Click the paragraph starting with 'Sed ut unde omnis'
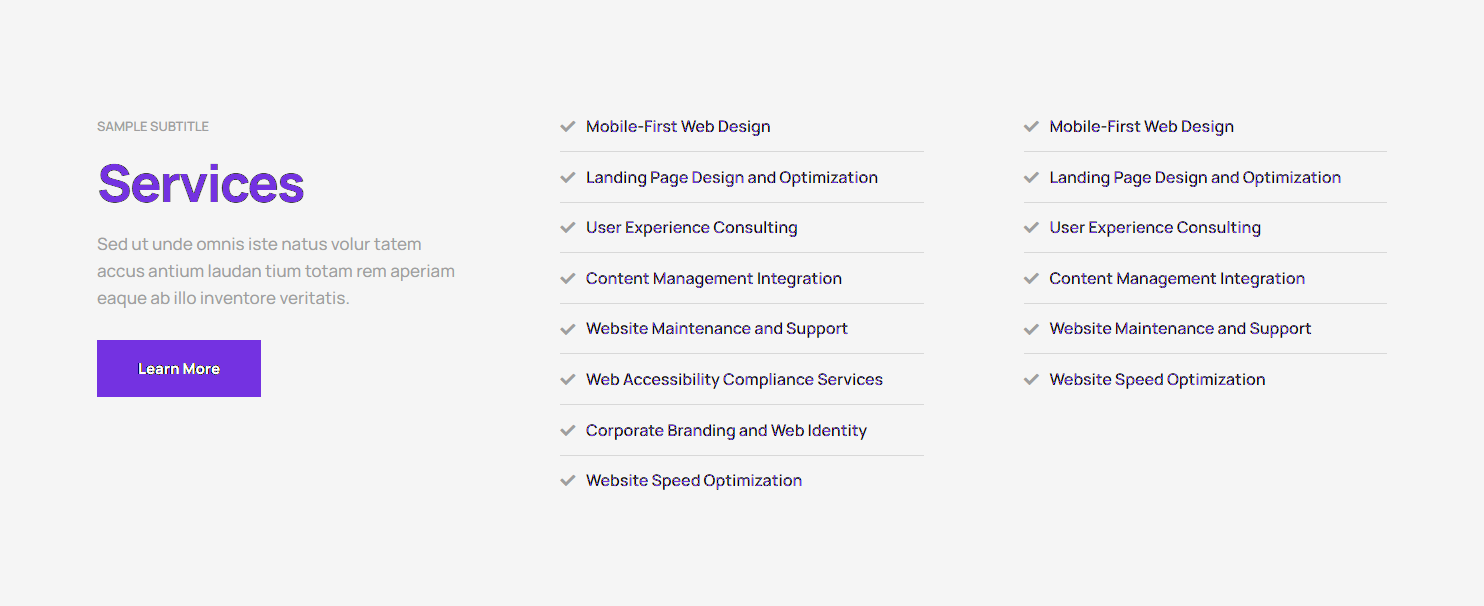The height and width of the screenshot is (606, 1484). (276, 271)
